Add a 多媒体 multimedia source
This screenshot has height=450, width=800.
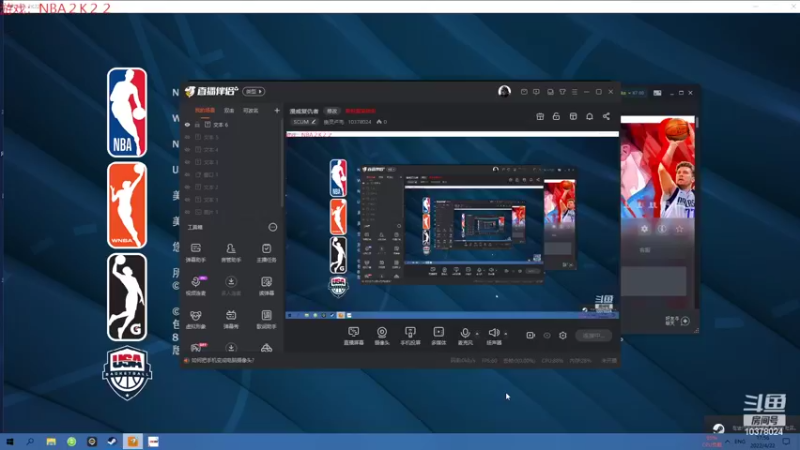[439, 336]
